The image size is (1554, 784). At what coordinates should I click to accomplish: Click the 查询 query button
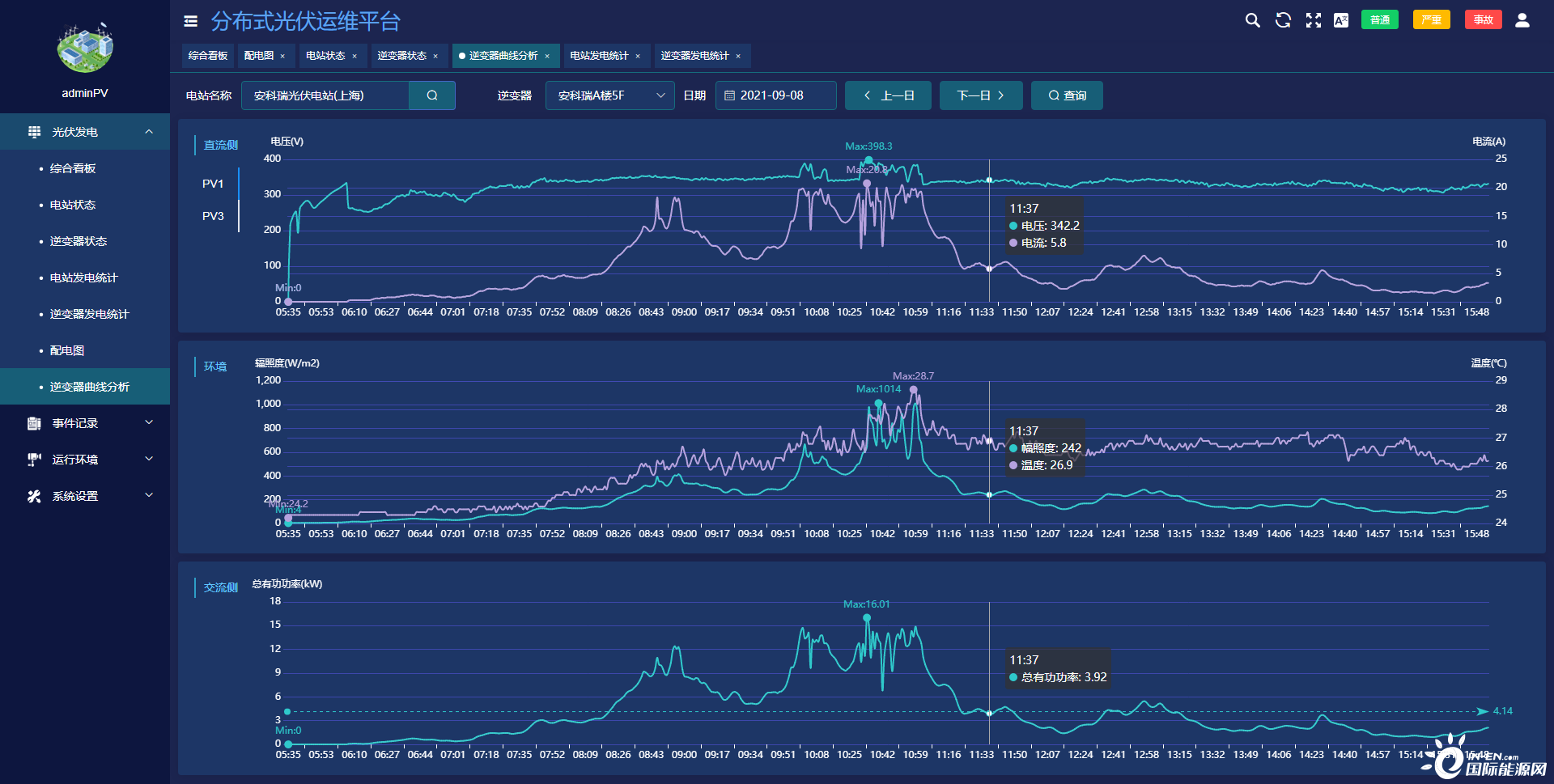tap(1066, 95)
